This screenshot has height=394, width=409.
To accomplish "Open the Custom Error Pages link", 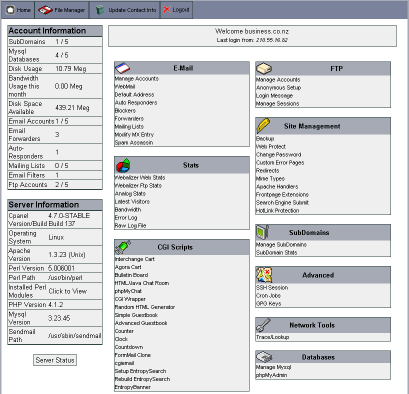I will pyautogui.click(x=280, y=163).
